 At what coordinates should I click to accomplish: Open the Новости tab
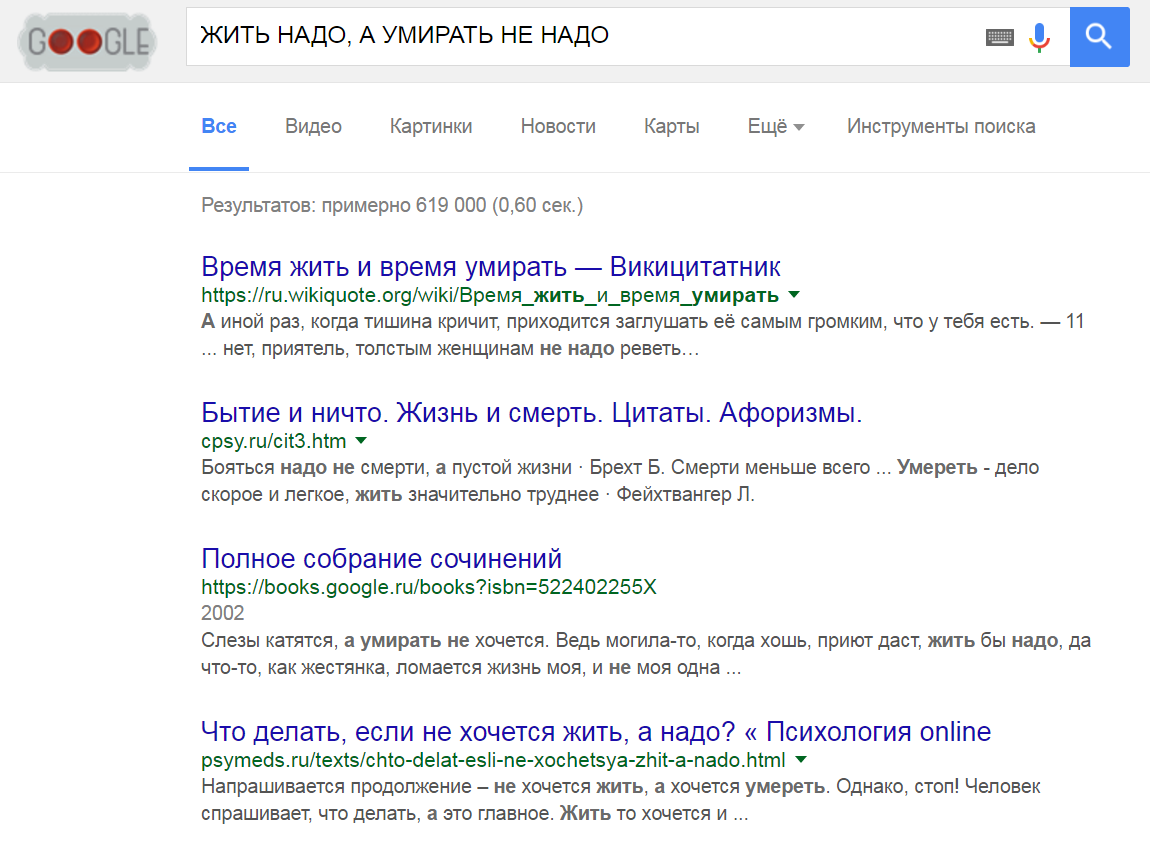(x=558, y=126)
